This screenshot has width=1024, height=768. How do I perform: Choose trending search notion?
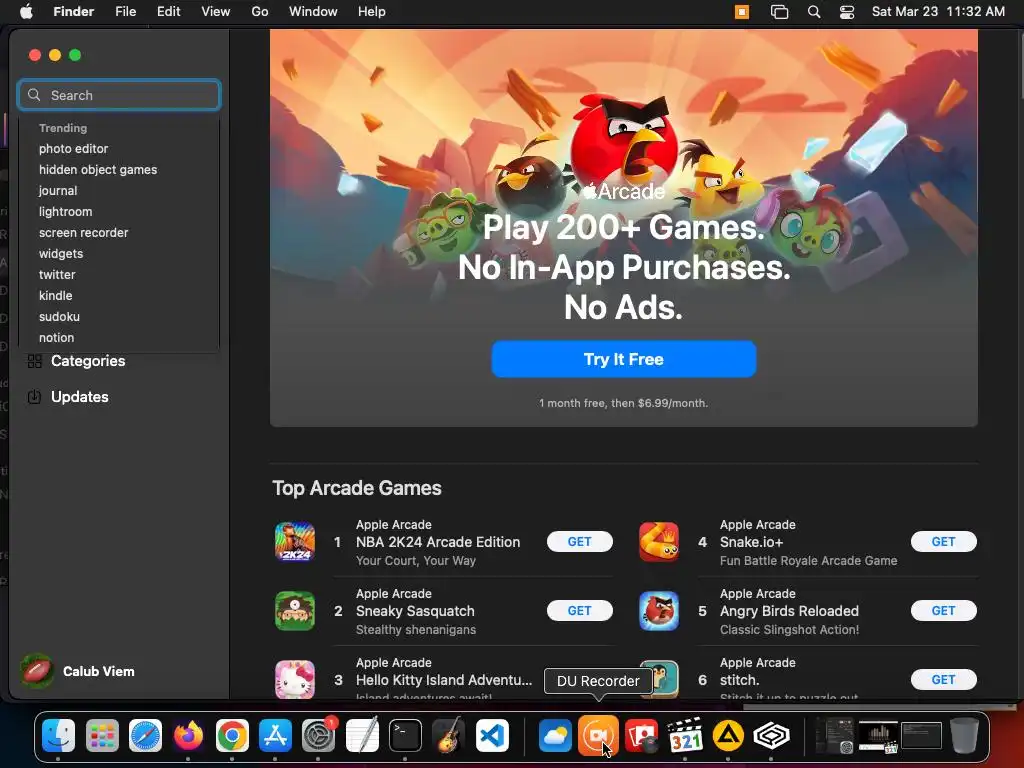pyautogui.click(x=56, y=338)
